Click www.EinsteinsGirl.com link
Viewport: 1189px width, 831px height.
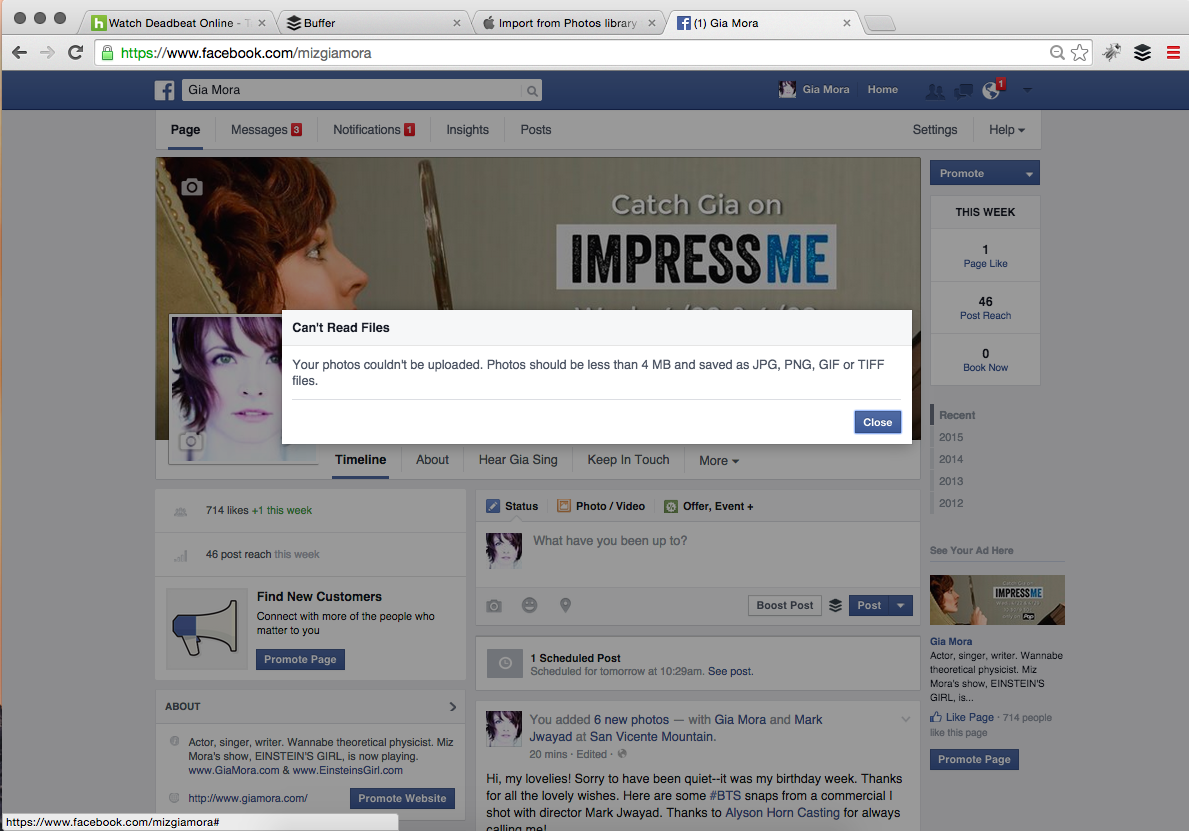tap(347, 770)
